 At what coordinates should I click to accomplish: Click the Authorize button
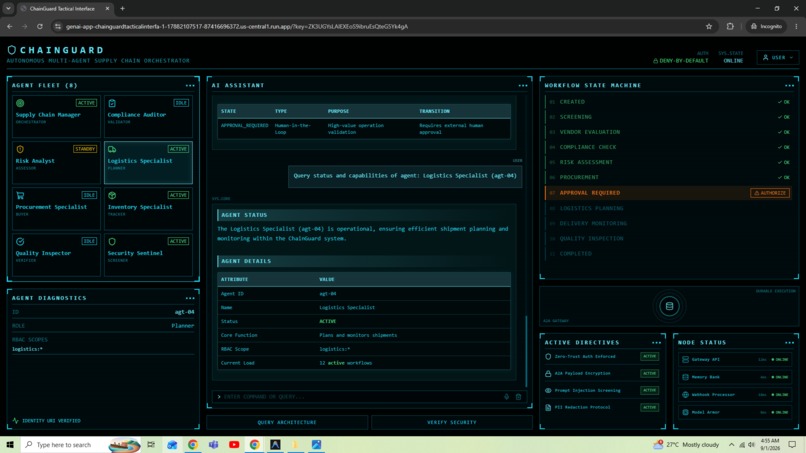(770, 193)
